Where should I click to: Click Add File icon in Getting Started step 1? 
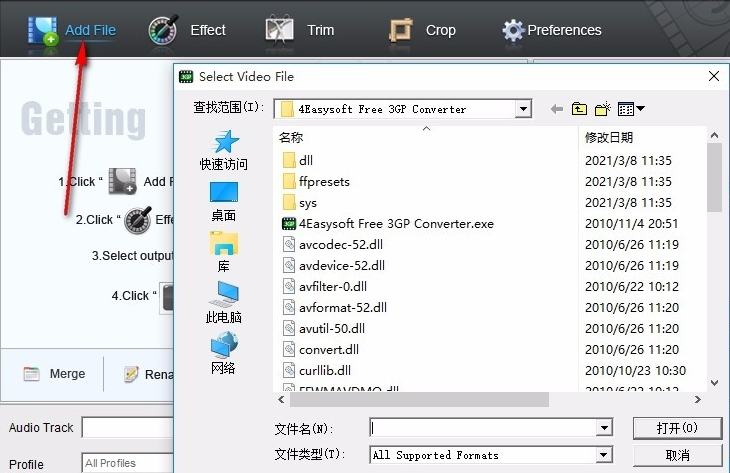(122, 181)
